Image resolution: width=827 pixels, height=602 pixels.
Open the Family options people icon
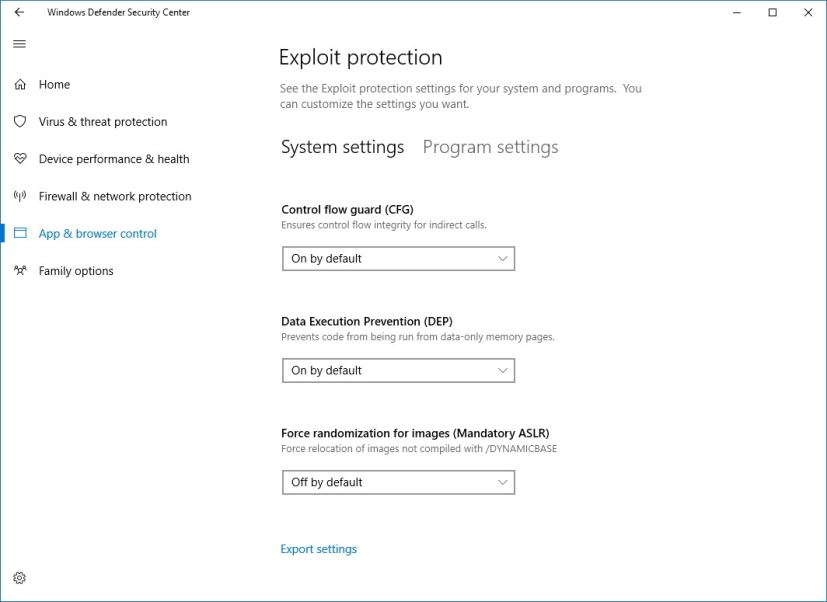[19, 270]
